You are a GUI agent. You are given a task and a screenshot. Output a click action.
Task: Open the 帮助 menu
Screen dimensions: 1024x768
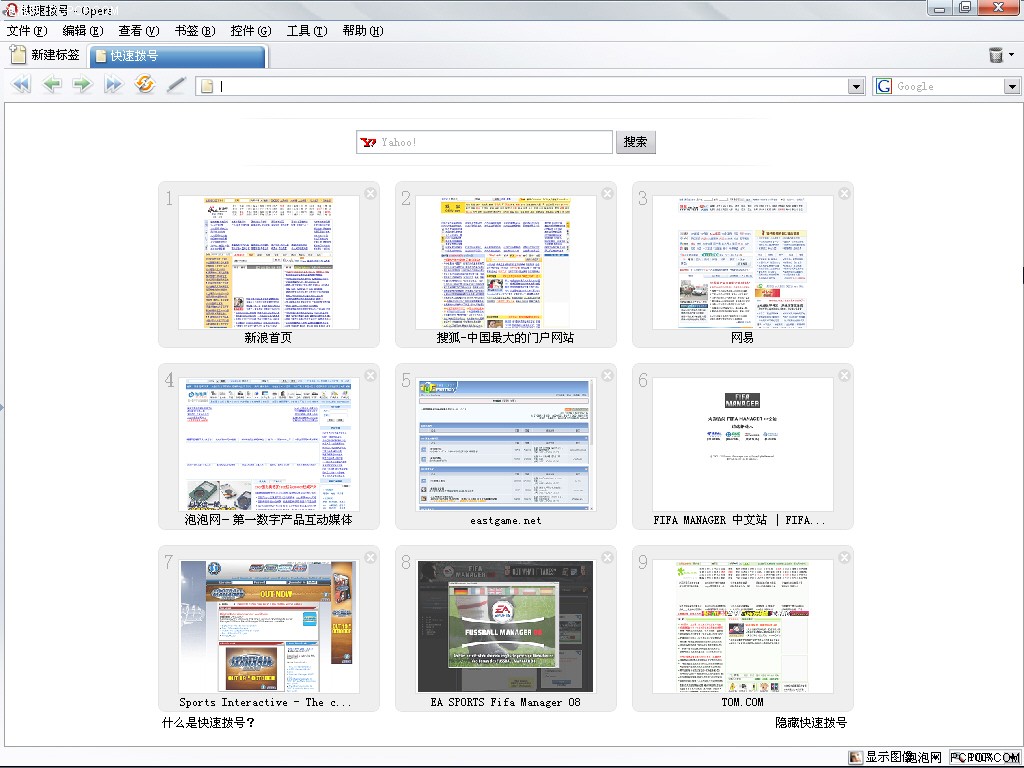click(x=362, y=31)
